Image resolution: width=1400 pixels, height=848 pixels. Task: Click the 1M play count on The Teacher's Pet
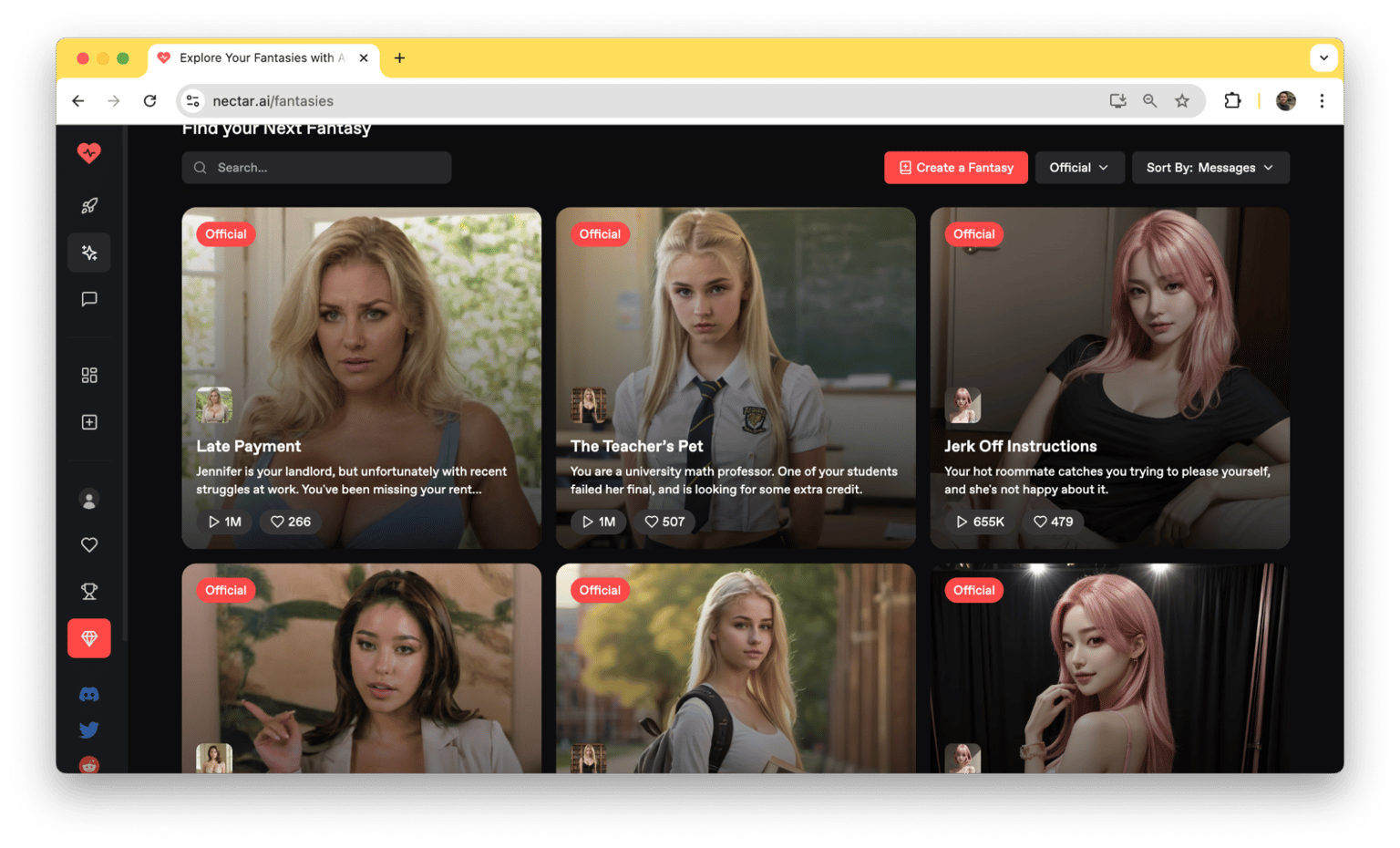pyautogui.click(x=599, y=522)
